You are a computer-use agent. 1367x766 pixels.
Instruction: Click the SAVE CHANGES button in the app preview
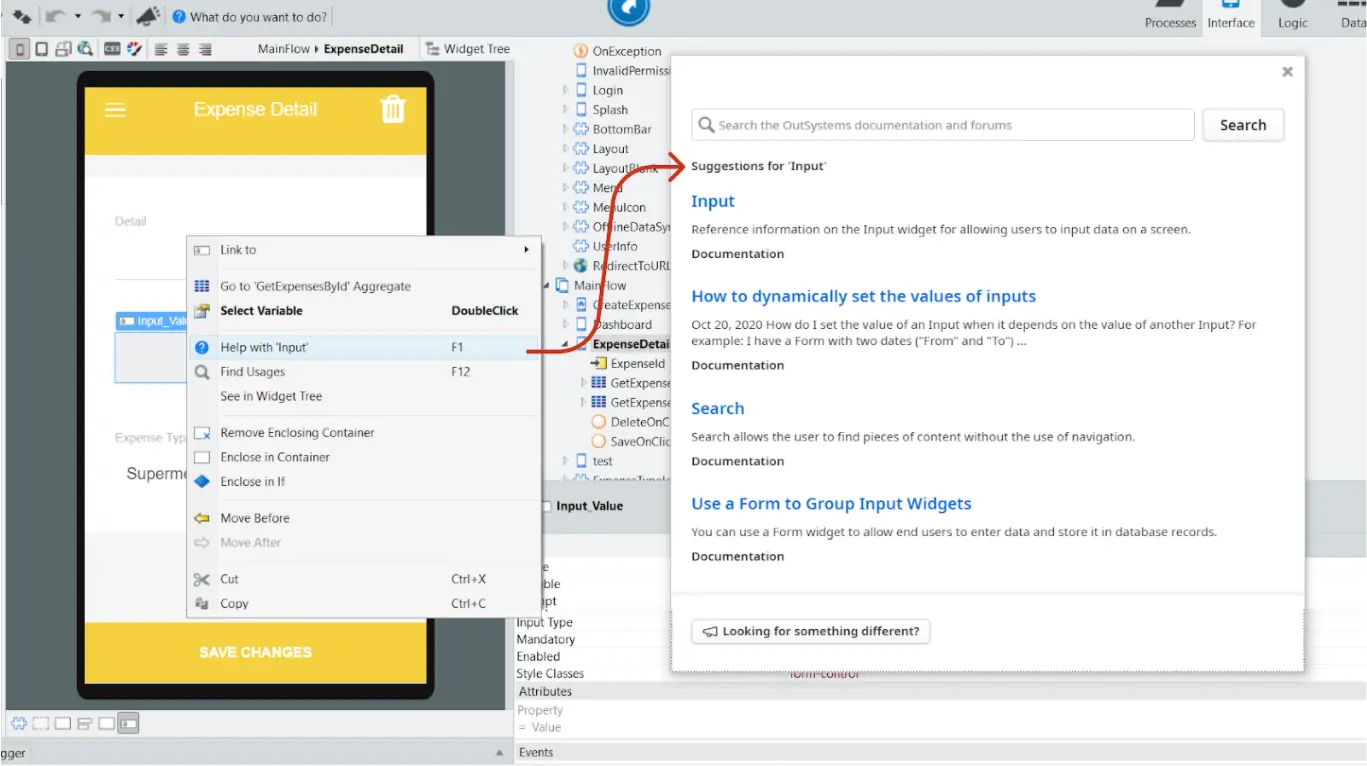point(255,652)
